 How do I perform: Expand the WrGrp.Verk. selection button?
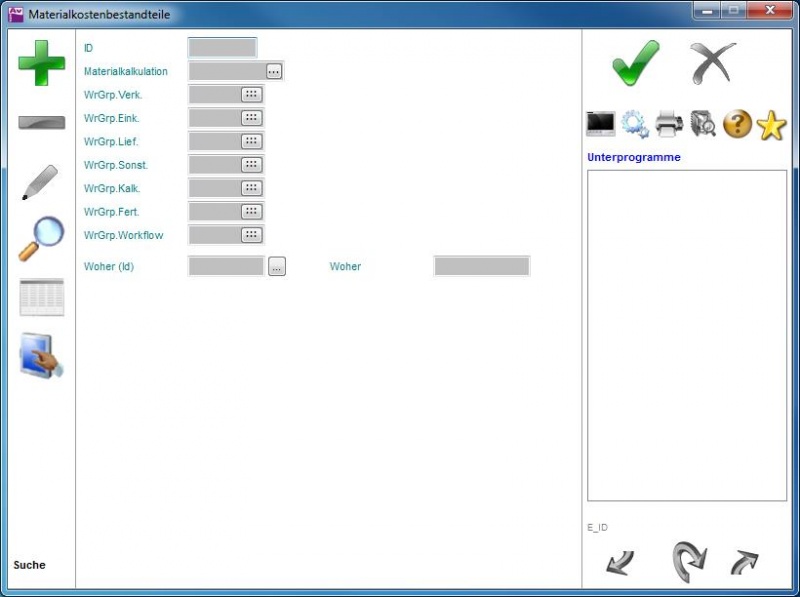[x=251, y=94]
